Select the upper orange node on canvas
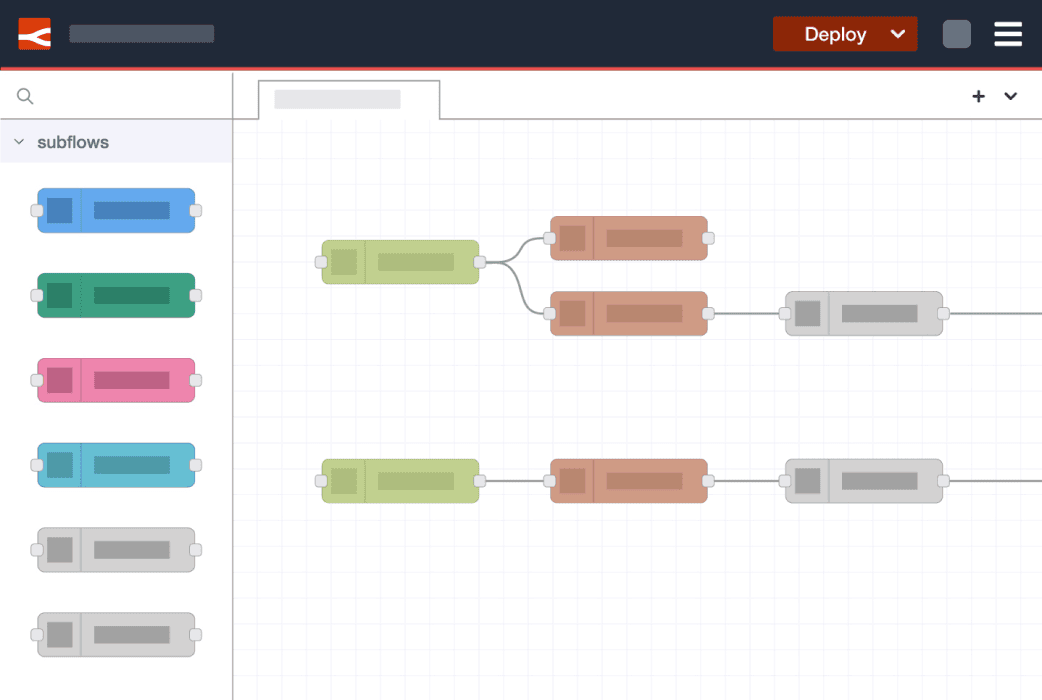Image resolution: width=1042 pixels, height=700 pixels. click(628, 238)
